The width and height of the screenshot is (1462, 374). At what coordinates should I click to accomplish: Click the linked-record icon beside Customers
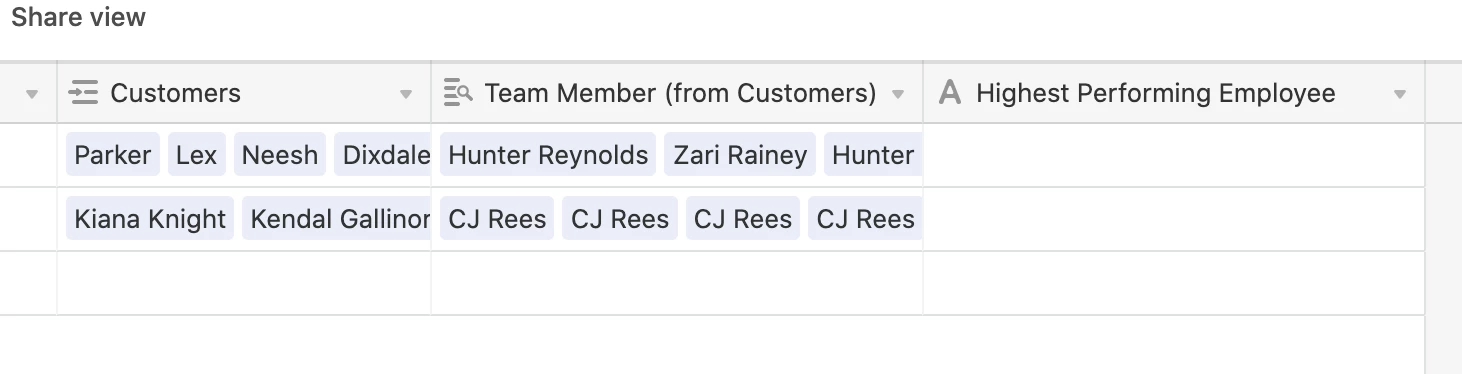[x=83, y=93]
